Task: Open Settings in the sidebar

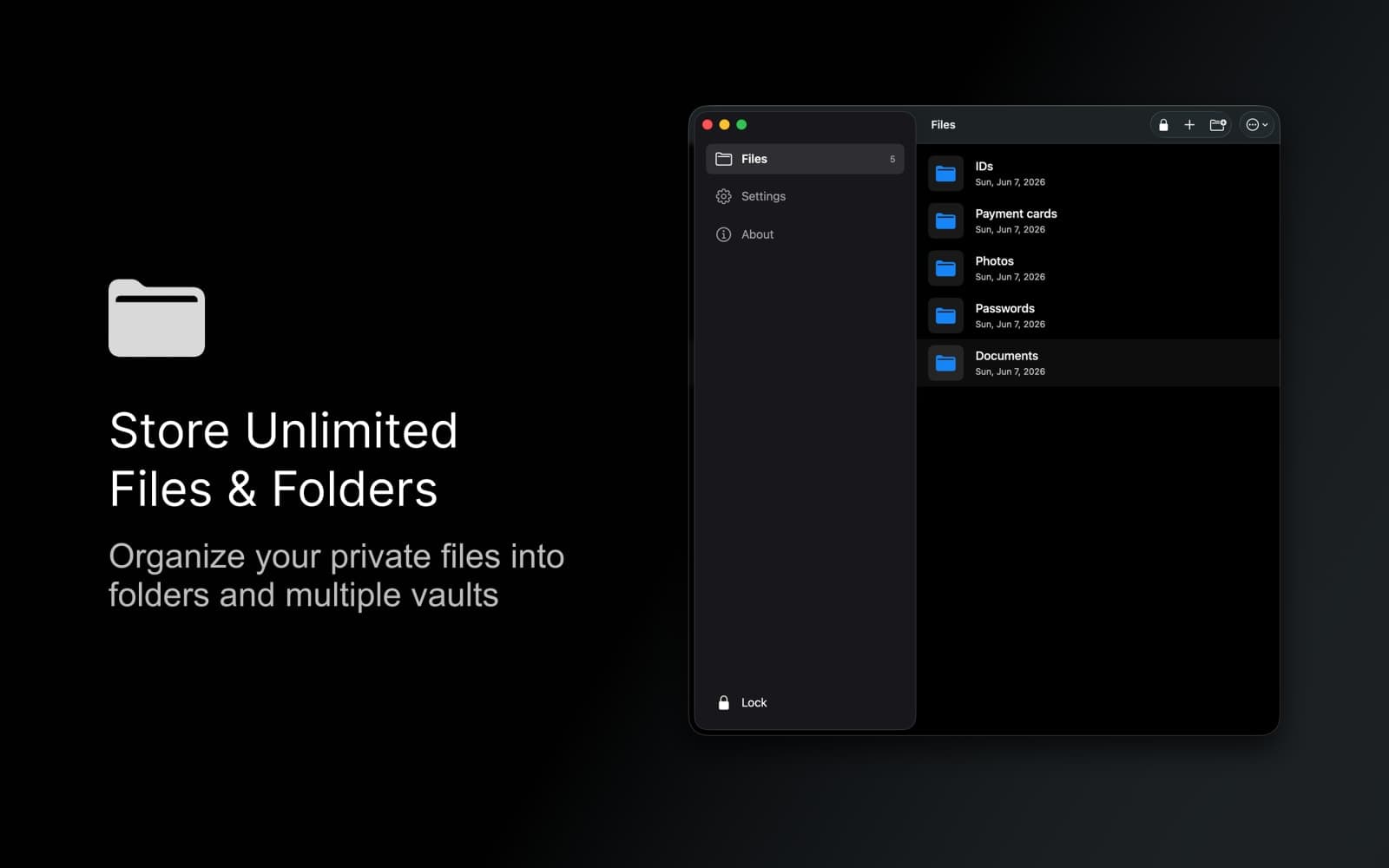Action: pyautogui.click(x=805, y=196)
